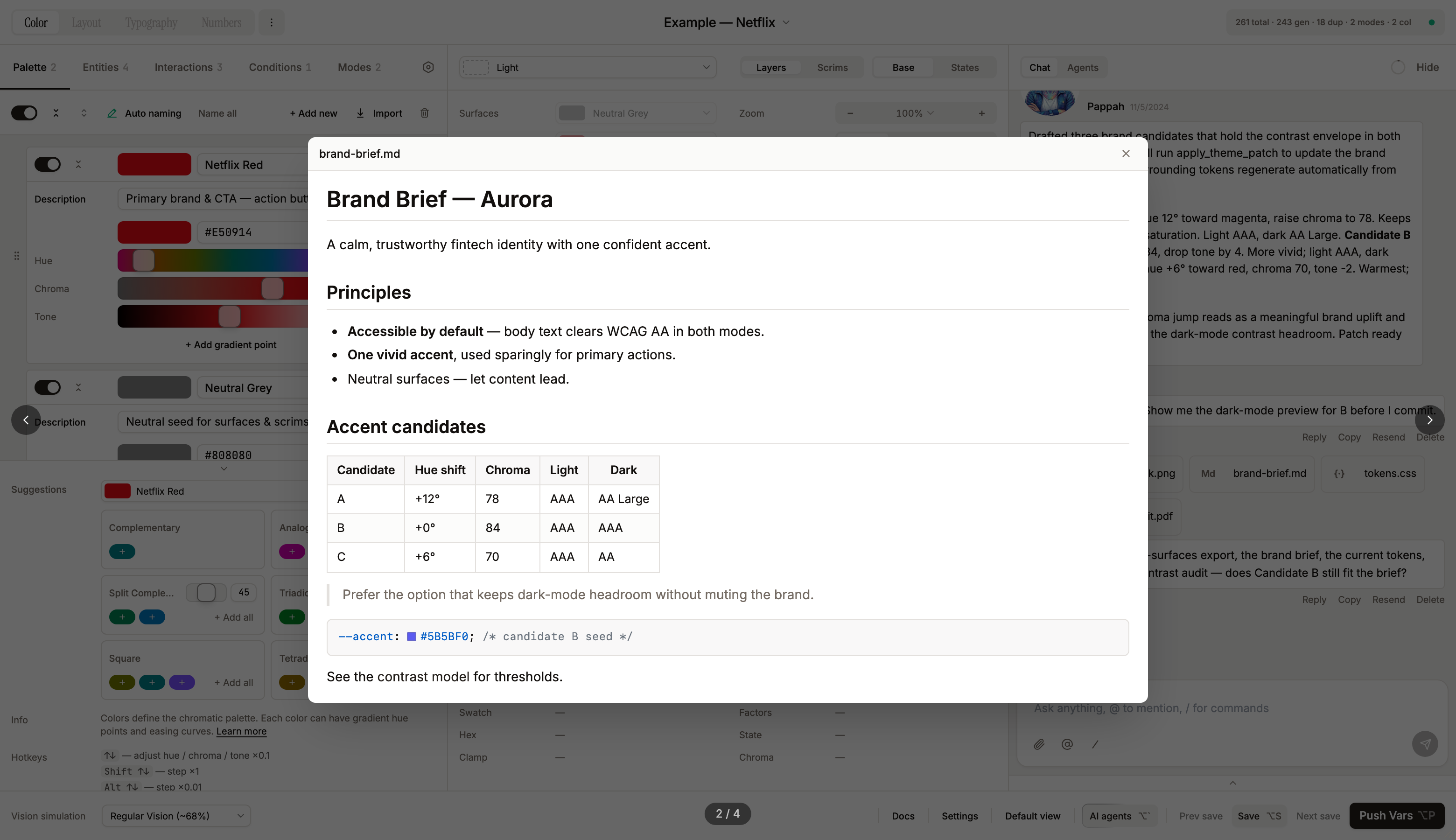This screenshot has width=1456, height=840.
Task: Delete palette with trash icon
Action: 425,113
